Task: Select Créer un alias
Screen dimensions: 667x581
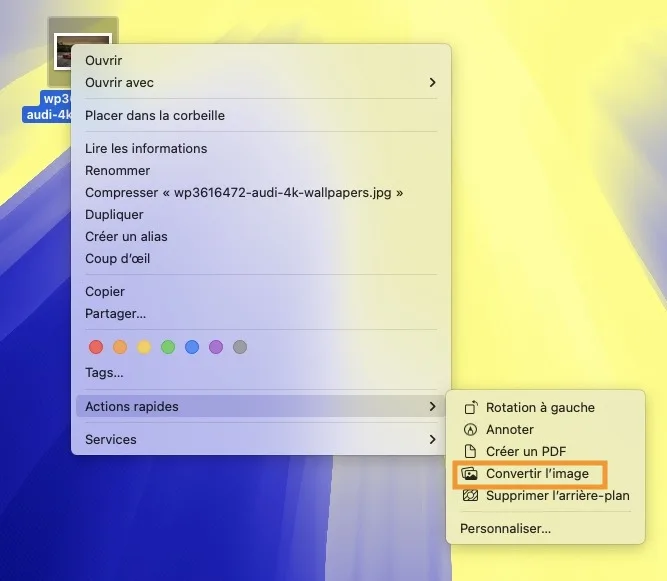Action: tap(261, 236)
